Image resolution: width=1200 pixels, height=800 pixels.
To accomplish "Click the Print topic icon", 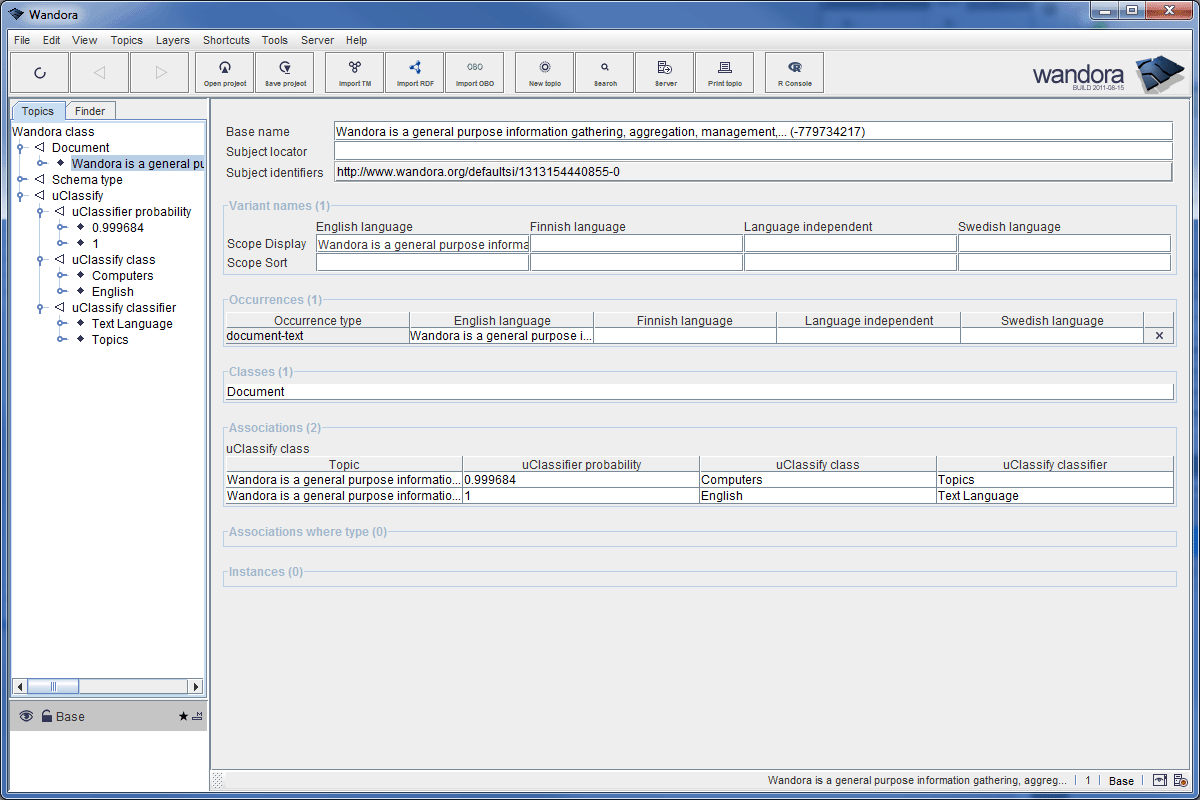I will [725, 73].
